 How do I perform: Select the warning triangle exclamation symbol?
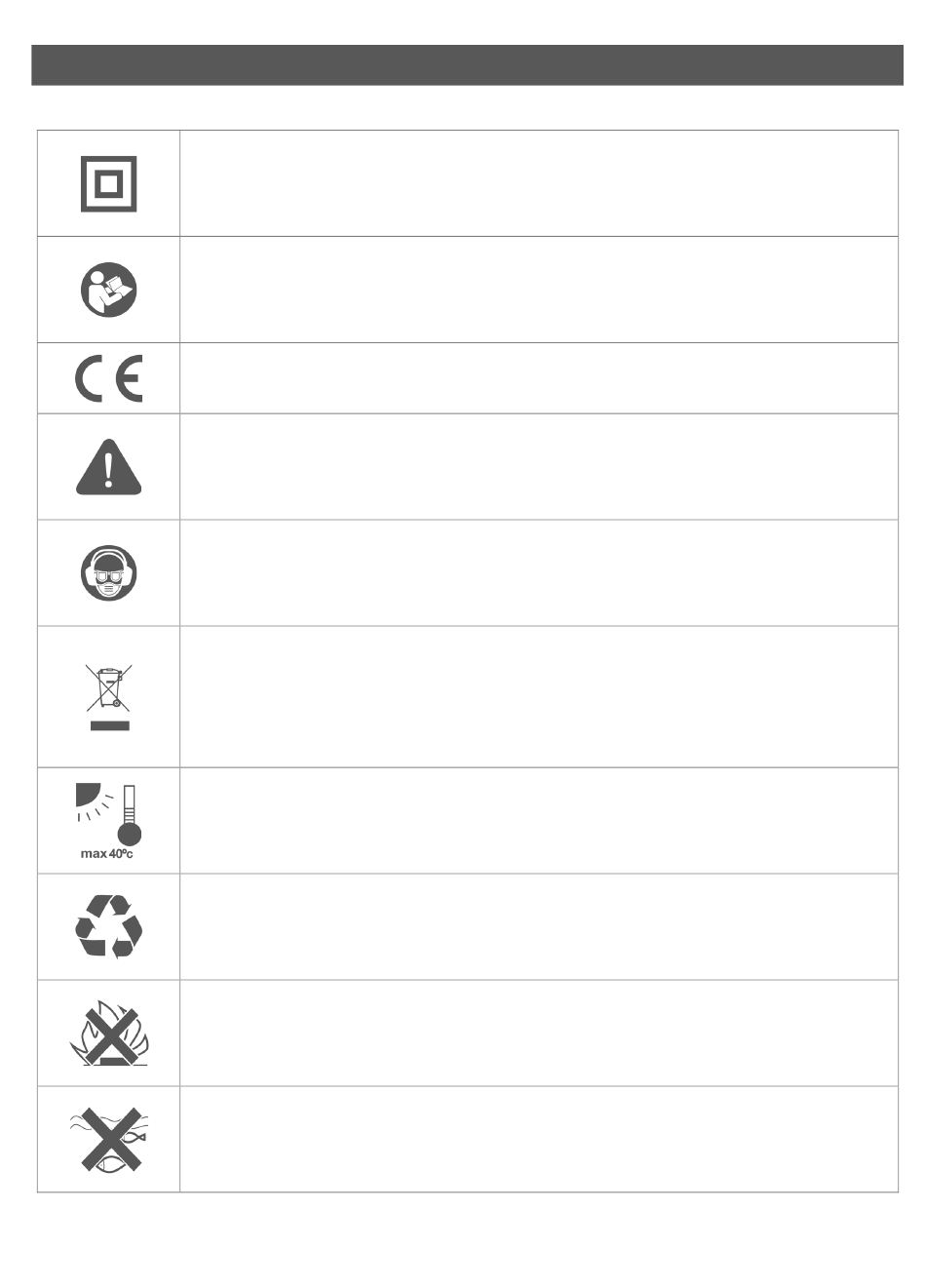108,467
